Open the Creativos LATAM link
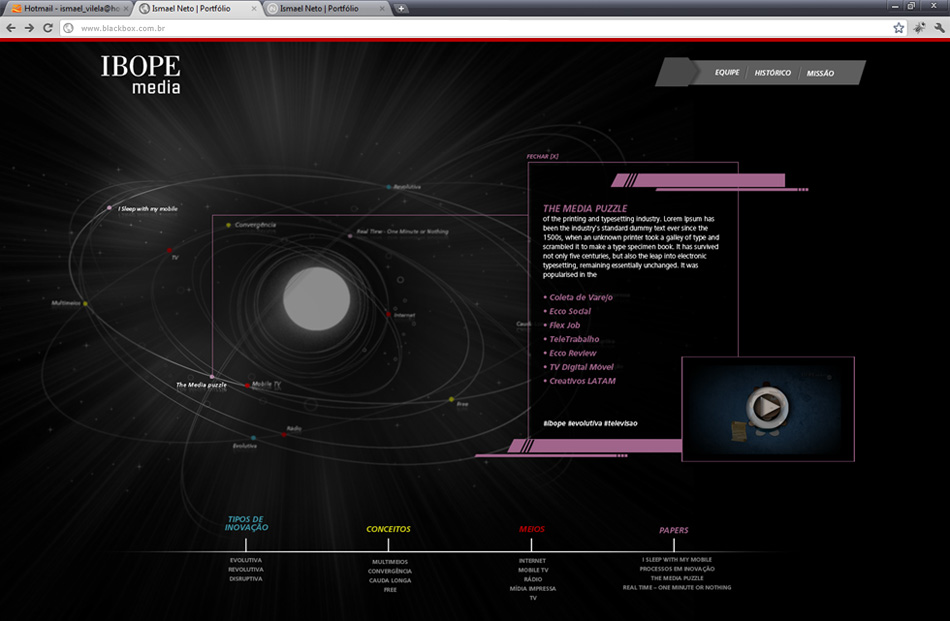This screenshot has height=621, width=950. click(582, 380)
